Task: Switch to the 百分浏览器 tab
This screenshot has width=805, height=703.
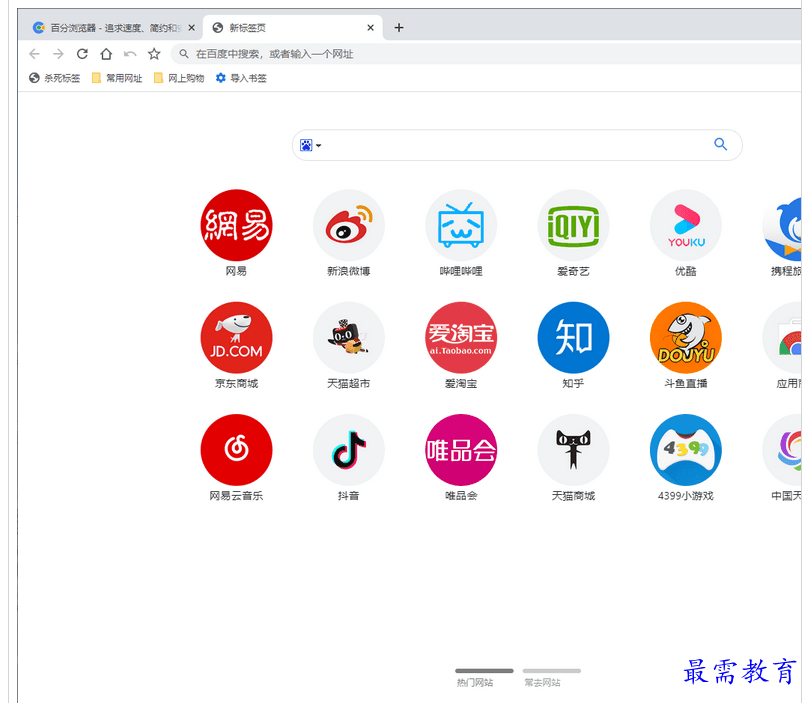Action: click(108, 28)
